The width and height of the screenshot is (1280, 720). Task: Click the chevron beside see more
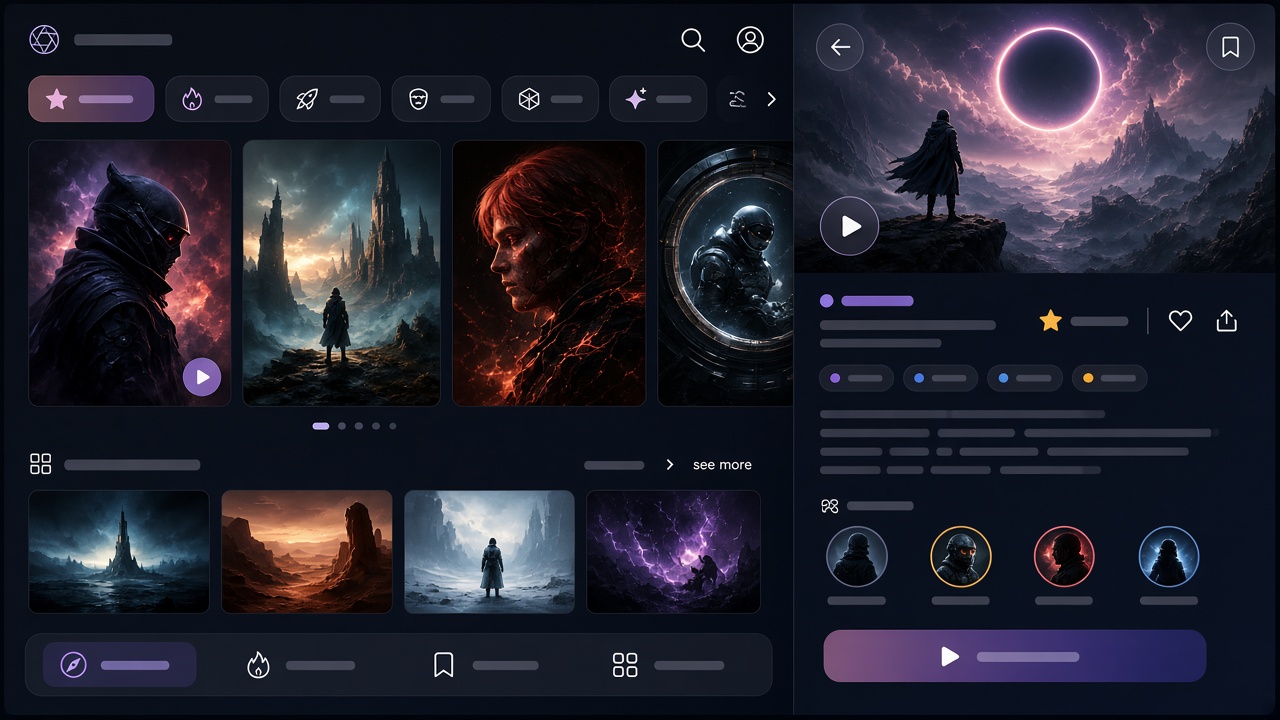(670, 465)
